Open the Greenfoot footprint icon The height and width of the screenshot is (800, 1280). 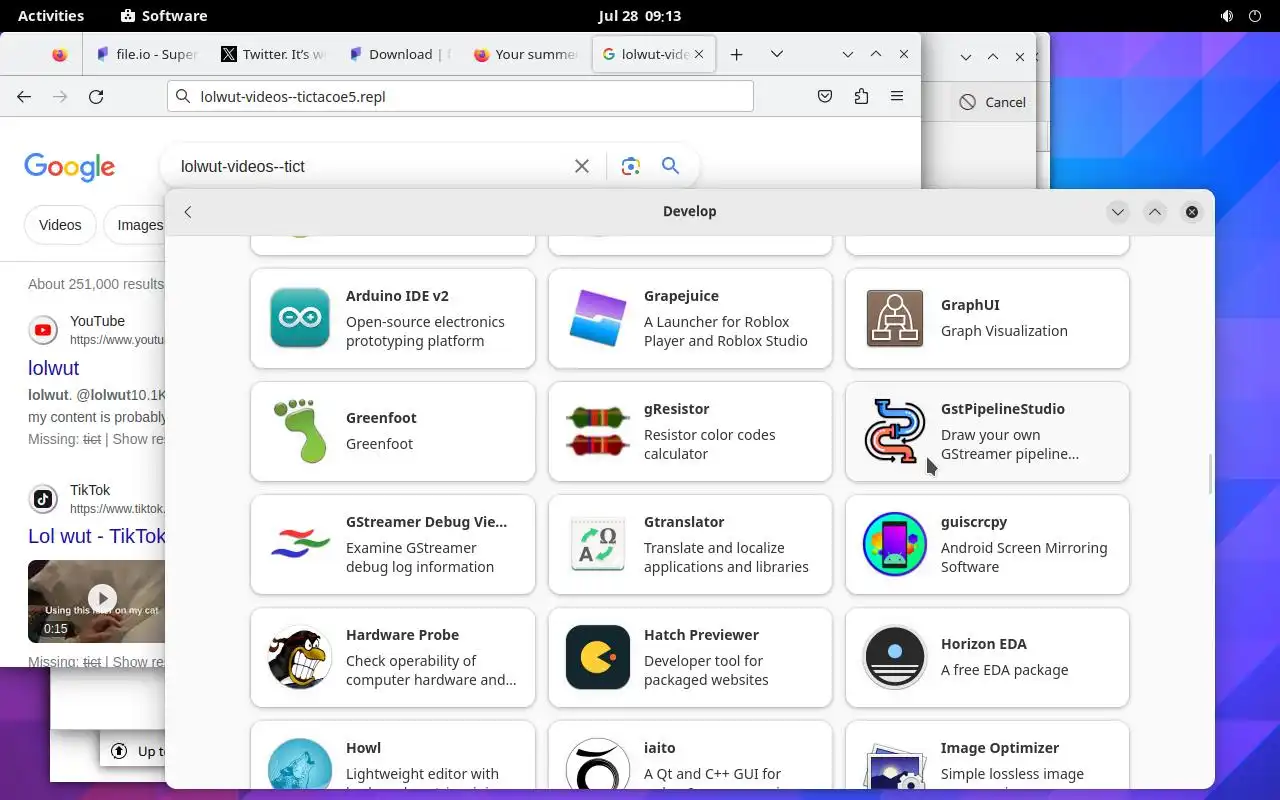tap(300, 431)
